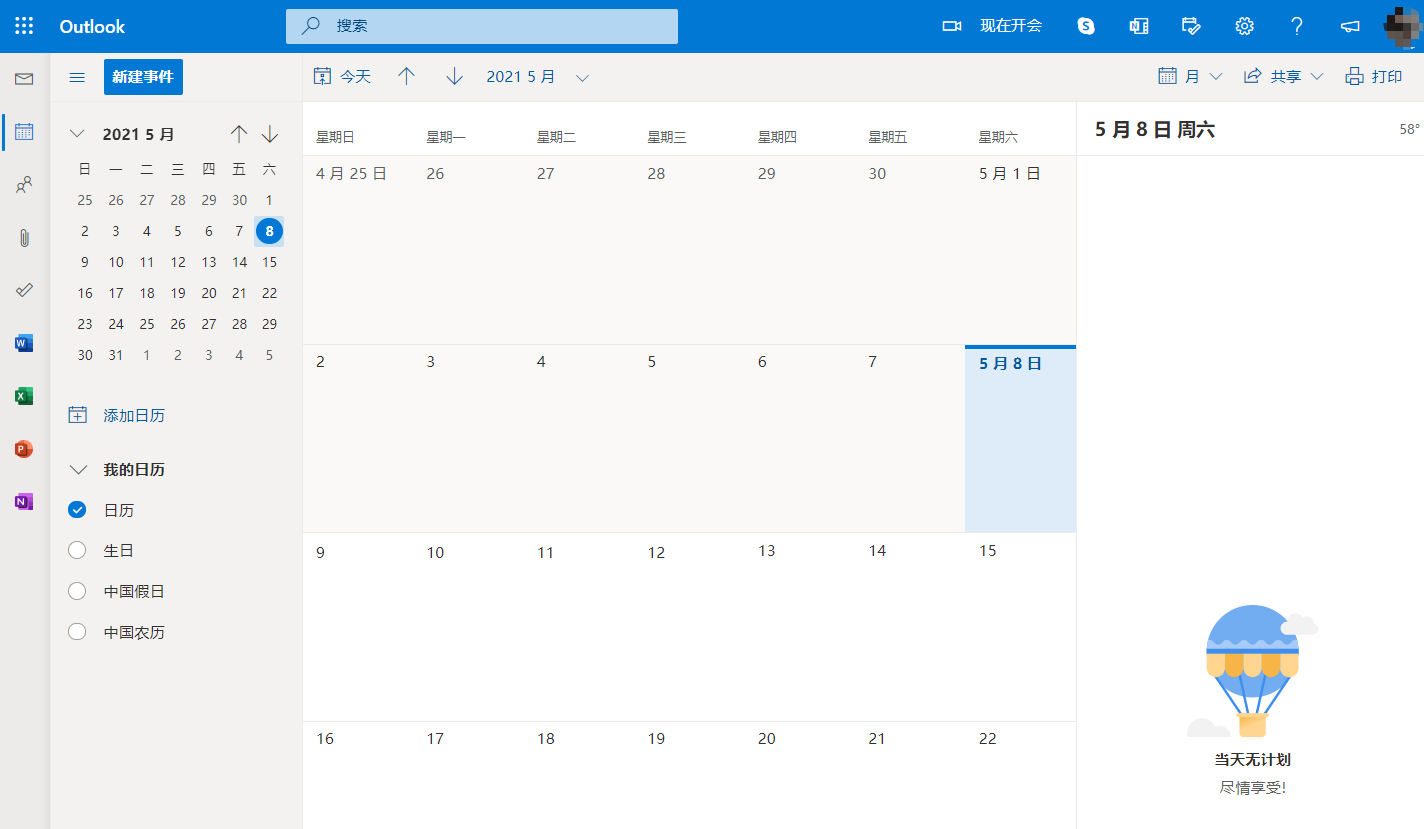The width and height of the screenshot is (1424, 829).
Task: Open the app launcher grid
Action: [24, 26]
